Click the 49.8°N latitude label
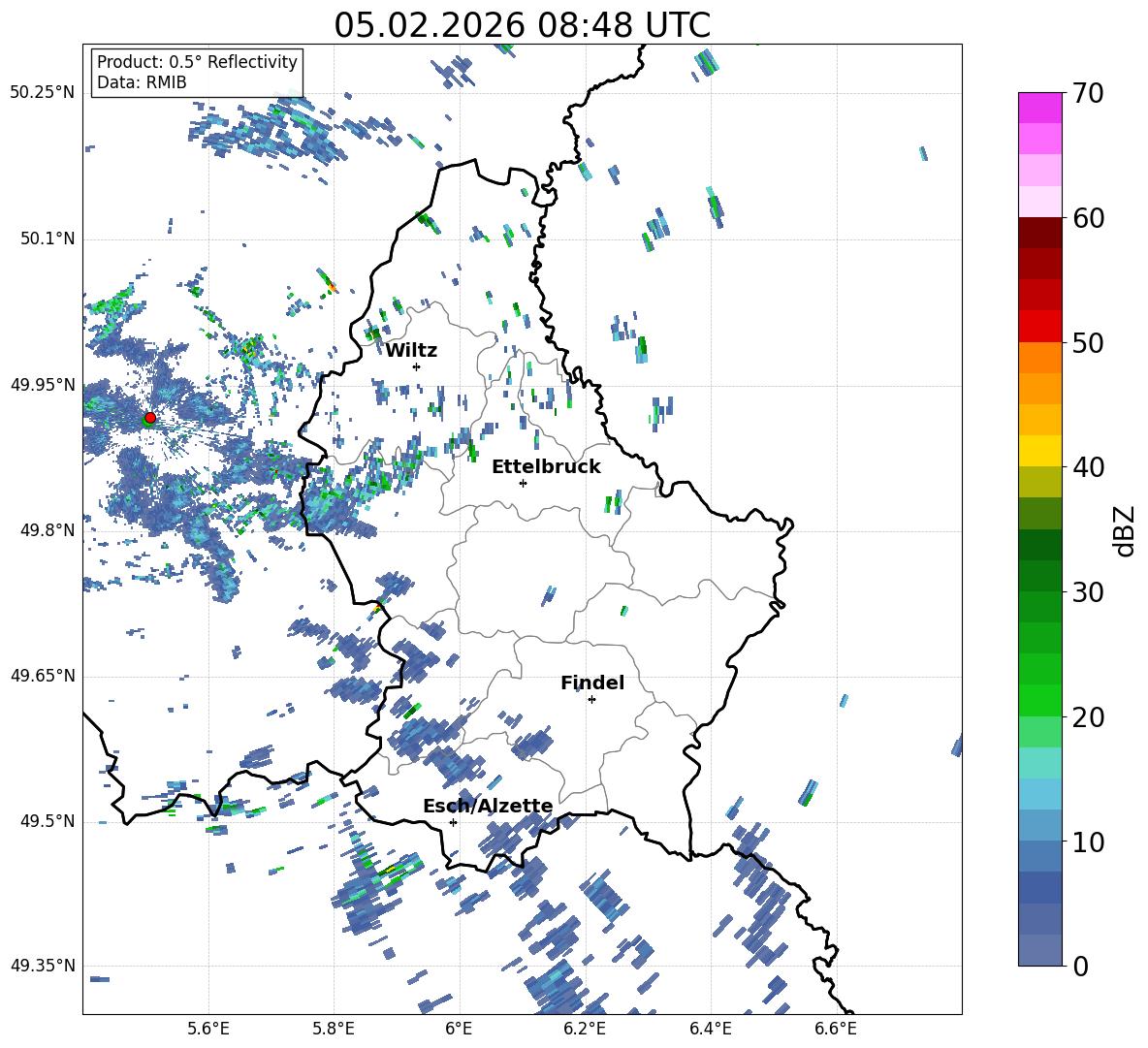This screenshot has width=1148, height=1048. click(x=48, y=530)
